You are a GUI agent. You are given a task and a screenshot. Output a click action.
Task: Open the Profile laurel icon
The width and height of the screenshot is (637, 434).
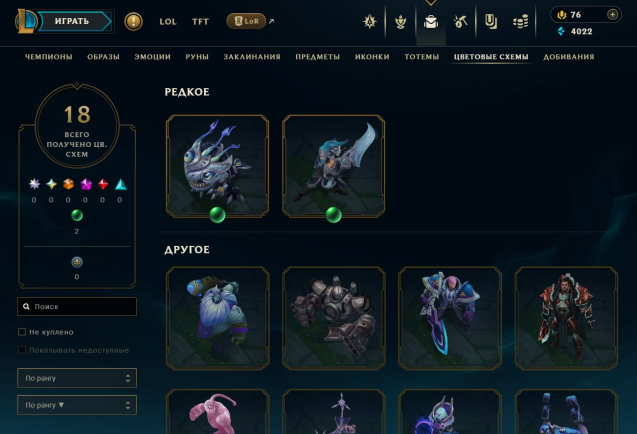[401, 22]
